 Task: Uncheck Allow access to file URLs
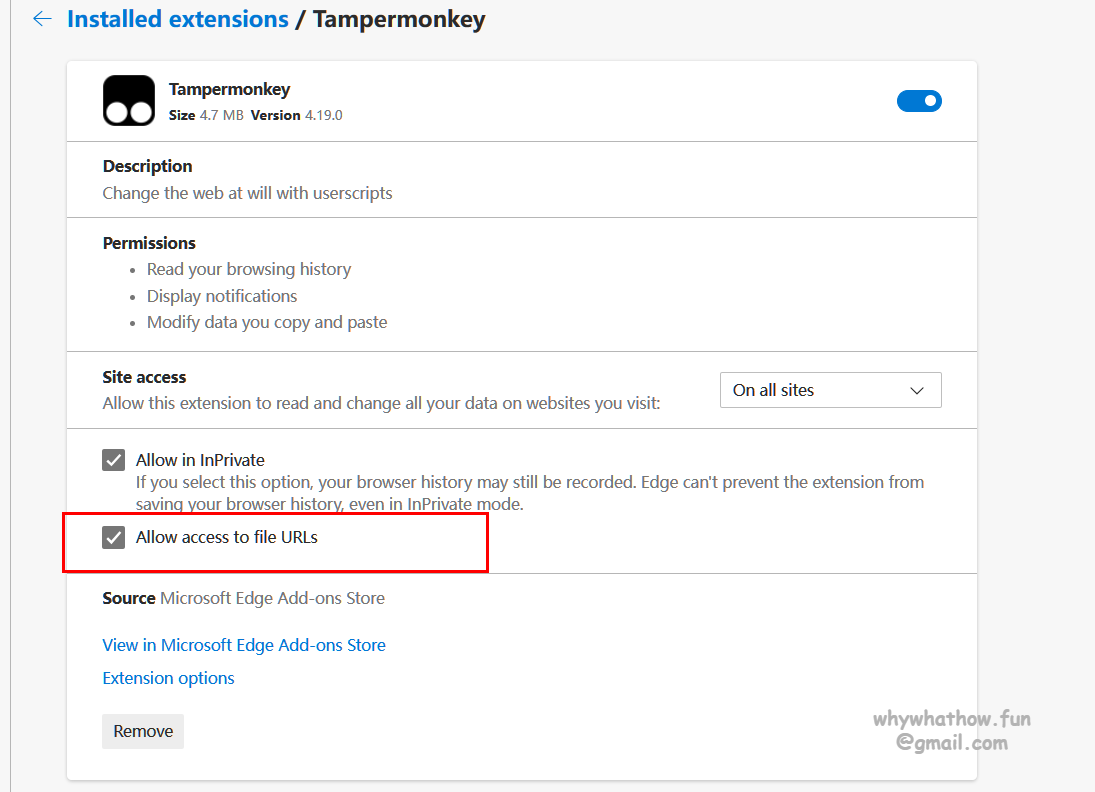click(x=114, y=537)
